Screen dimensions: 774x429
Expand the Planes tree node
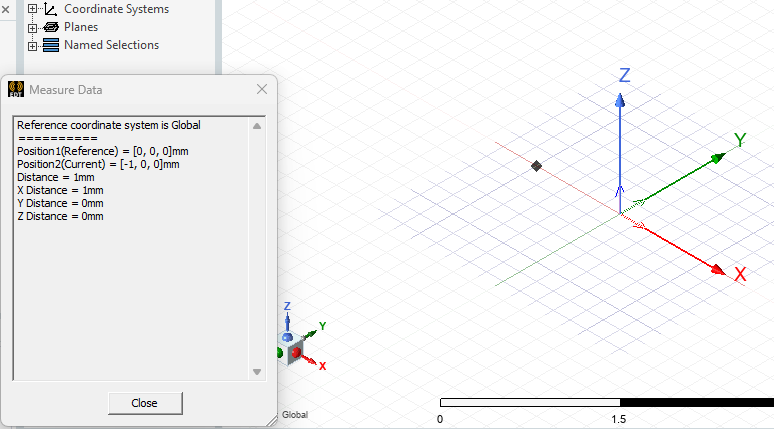(x=33, y=28)
